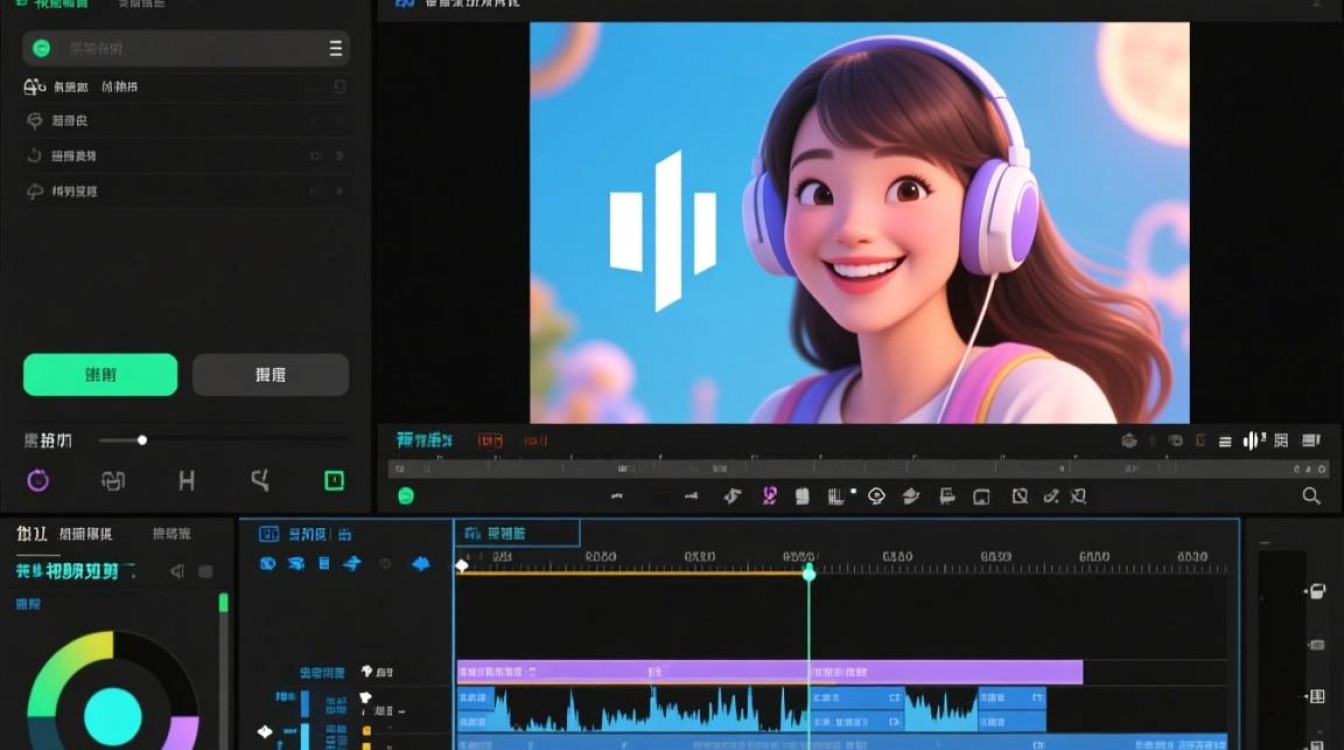The width and height of the screenshot is (1344, 750).
Task: Click the magnifier search icon below the preview
Action: (x=1310, y=496)
